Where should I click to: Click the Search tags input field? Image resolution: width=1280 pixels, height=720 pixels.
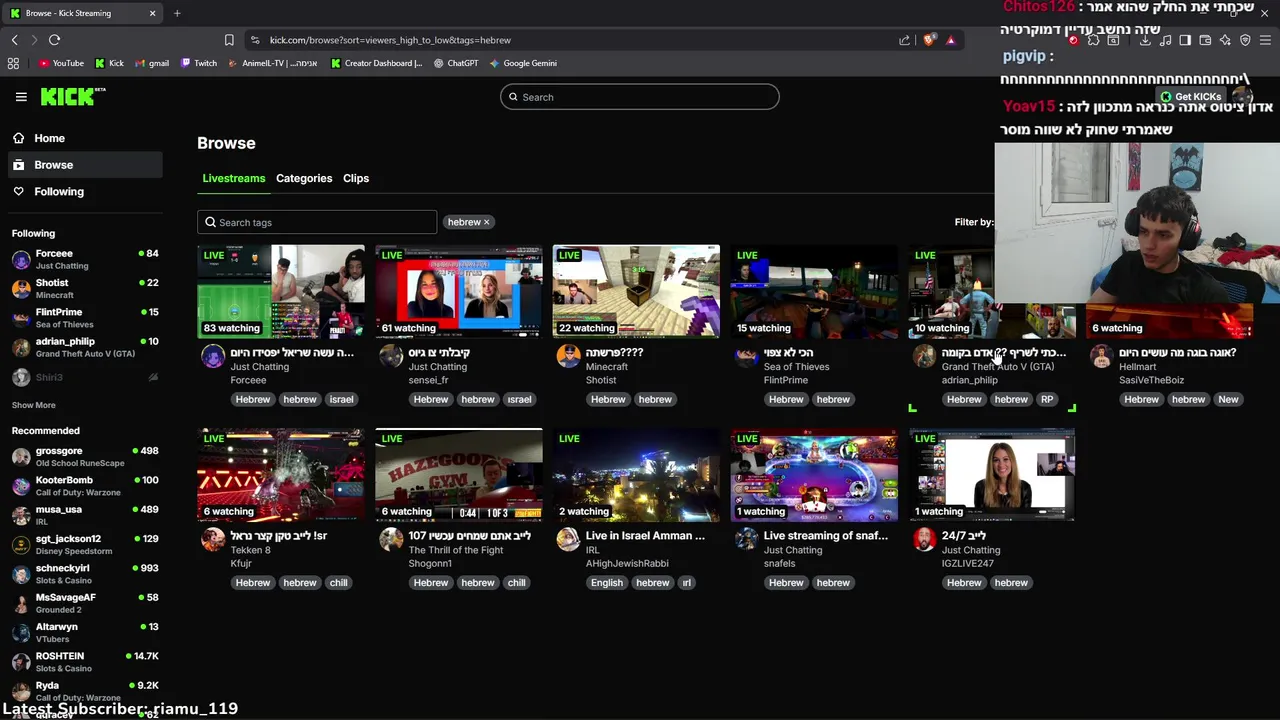point(317,222)
